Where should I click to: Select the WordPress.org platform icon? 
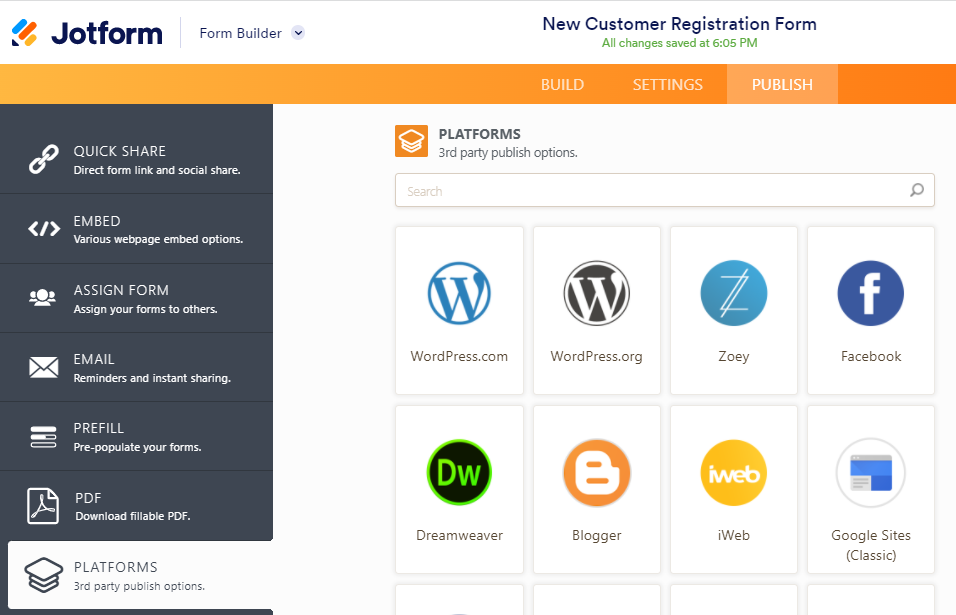pos(596,293)
